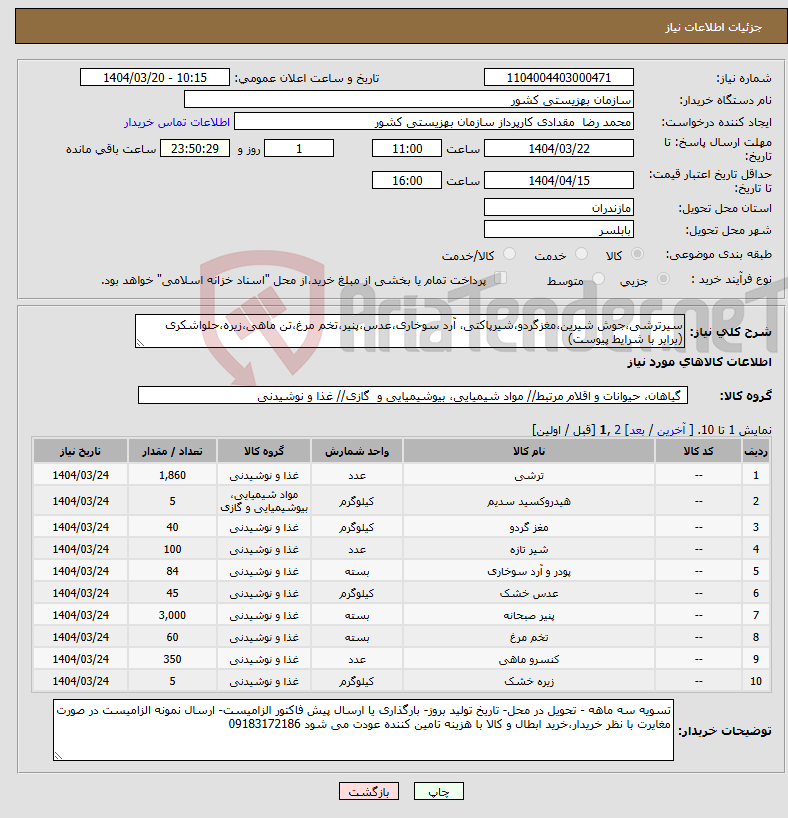Click the کد کالا column header
The image size is (788, 818).
(698, 451)
